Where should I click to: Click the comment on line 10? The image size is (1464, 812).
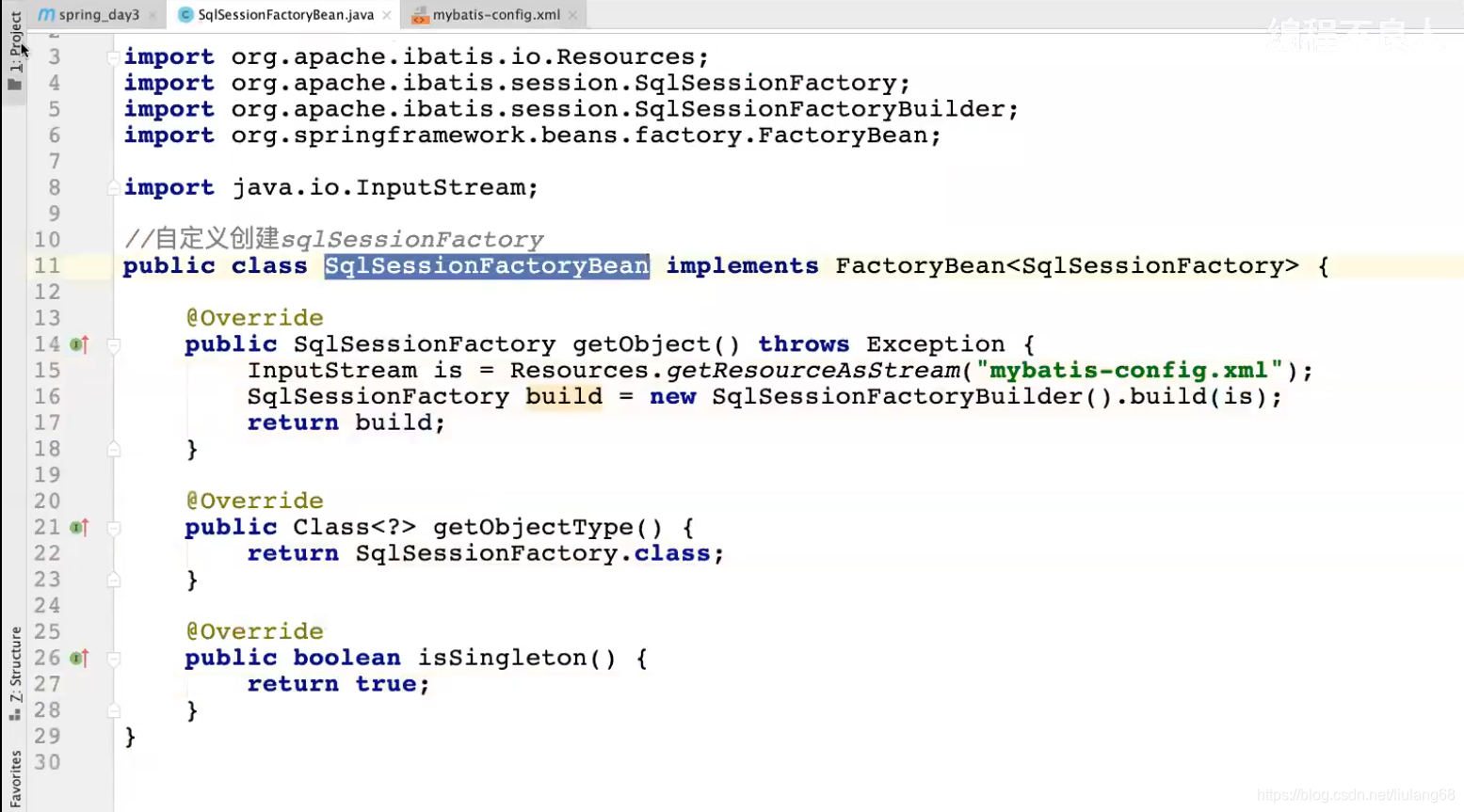[x=334, y=240]
